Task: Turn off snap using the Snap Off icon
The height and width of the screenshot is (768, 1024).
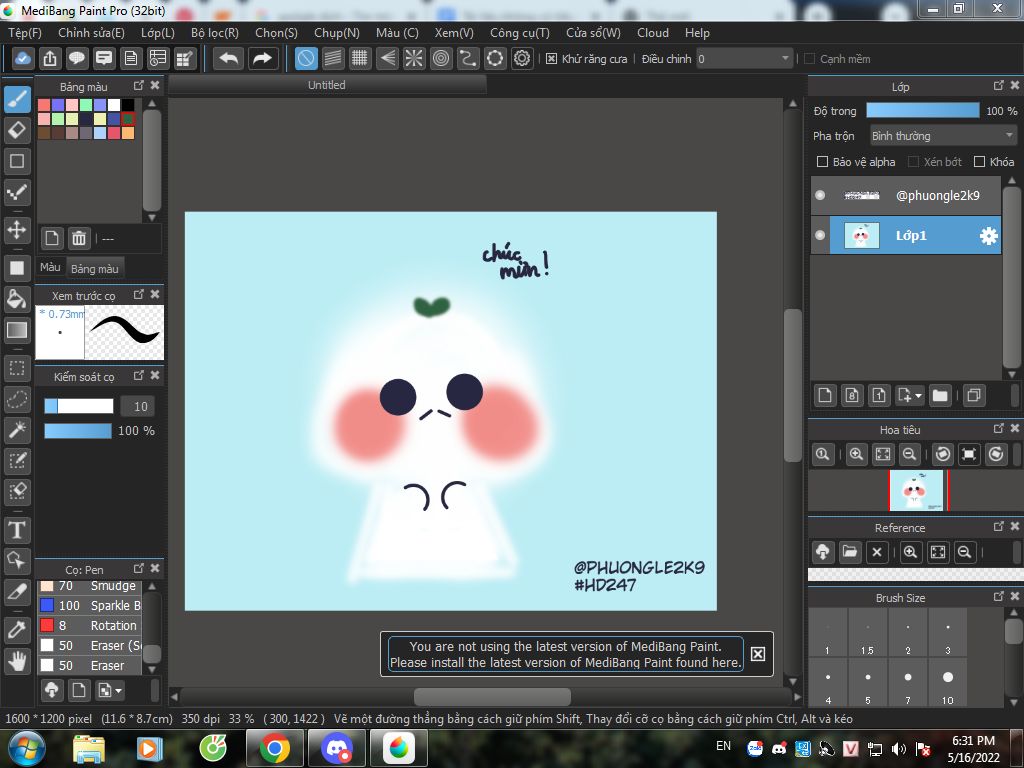Action: 306,59
